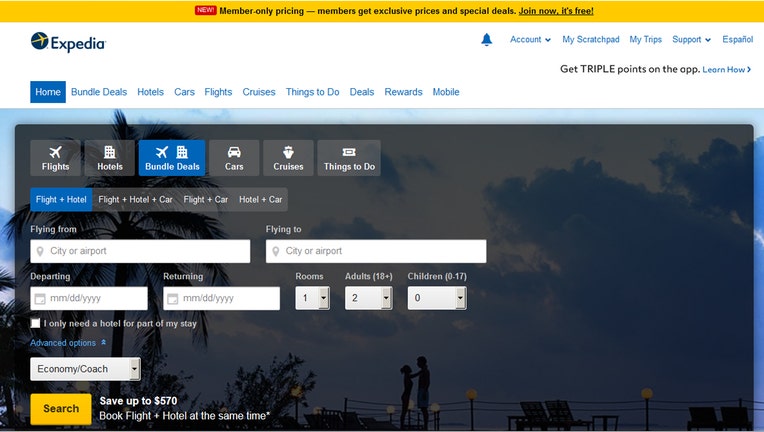Click the Flying from location pin icon
Screen dimensions: 764x432
click(x=40, y=251)
